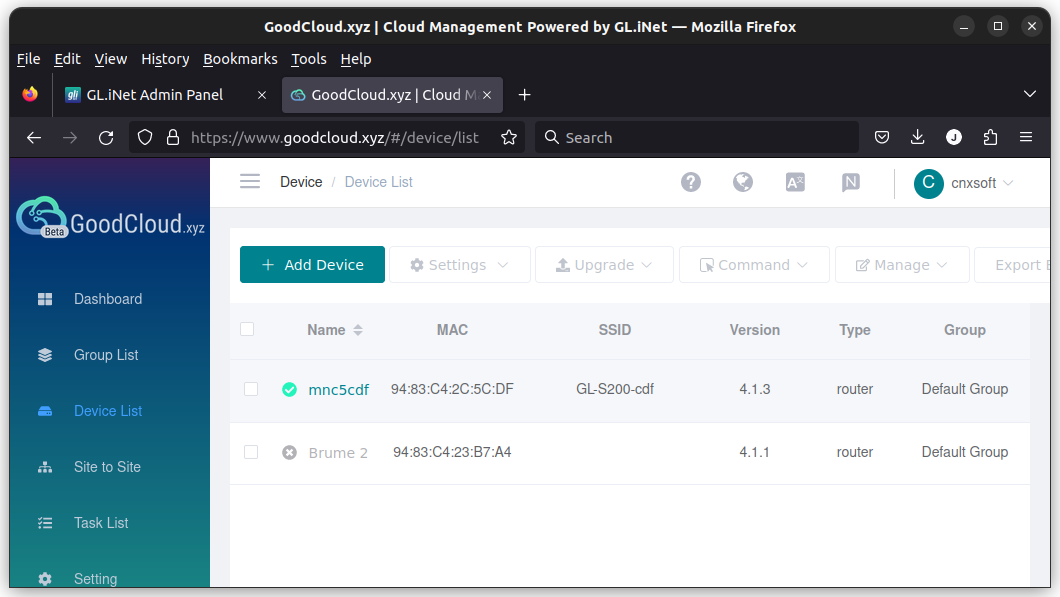Open Task List in the sidebar
Screen dimensions: 1060x597
pos(101,523)
